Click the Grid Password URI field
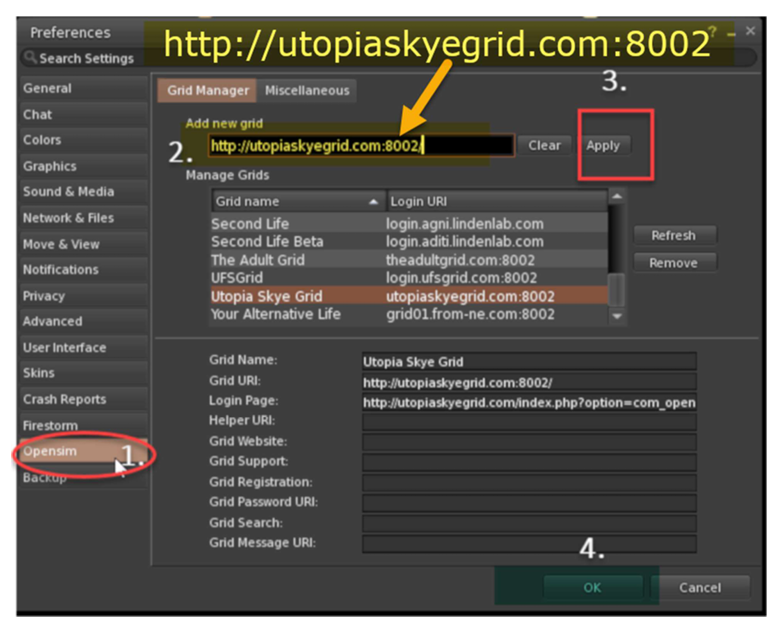774x619 pixels. (x=529, y=503)
